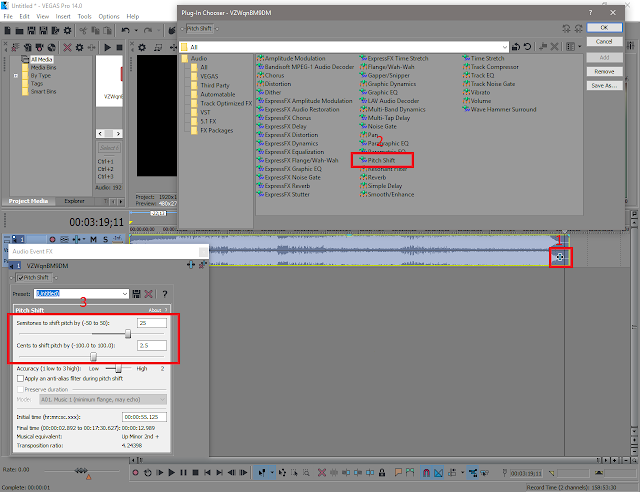
Task: Click the Project Media stop icon
Action: pyautogui.click(x=119, y=48)
